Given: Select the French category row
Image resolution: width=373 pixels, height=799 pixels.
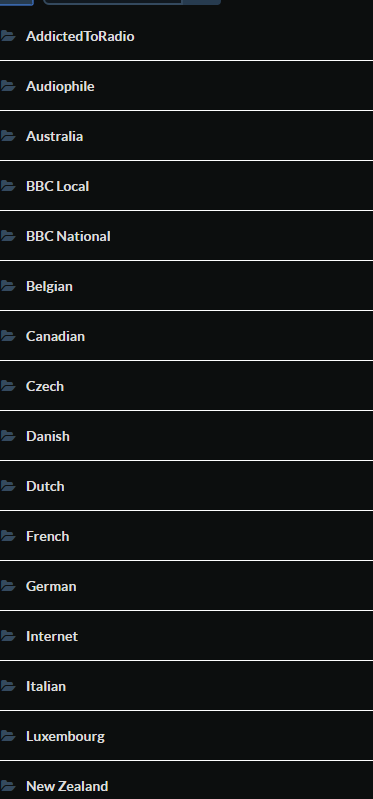Looking at the screenshot, I should [186, 536].
